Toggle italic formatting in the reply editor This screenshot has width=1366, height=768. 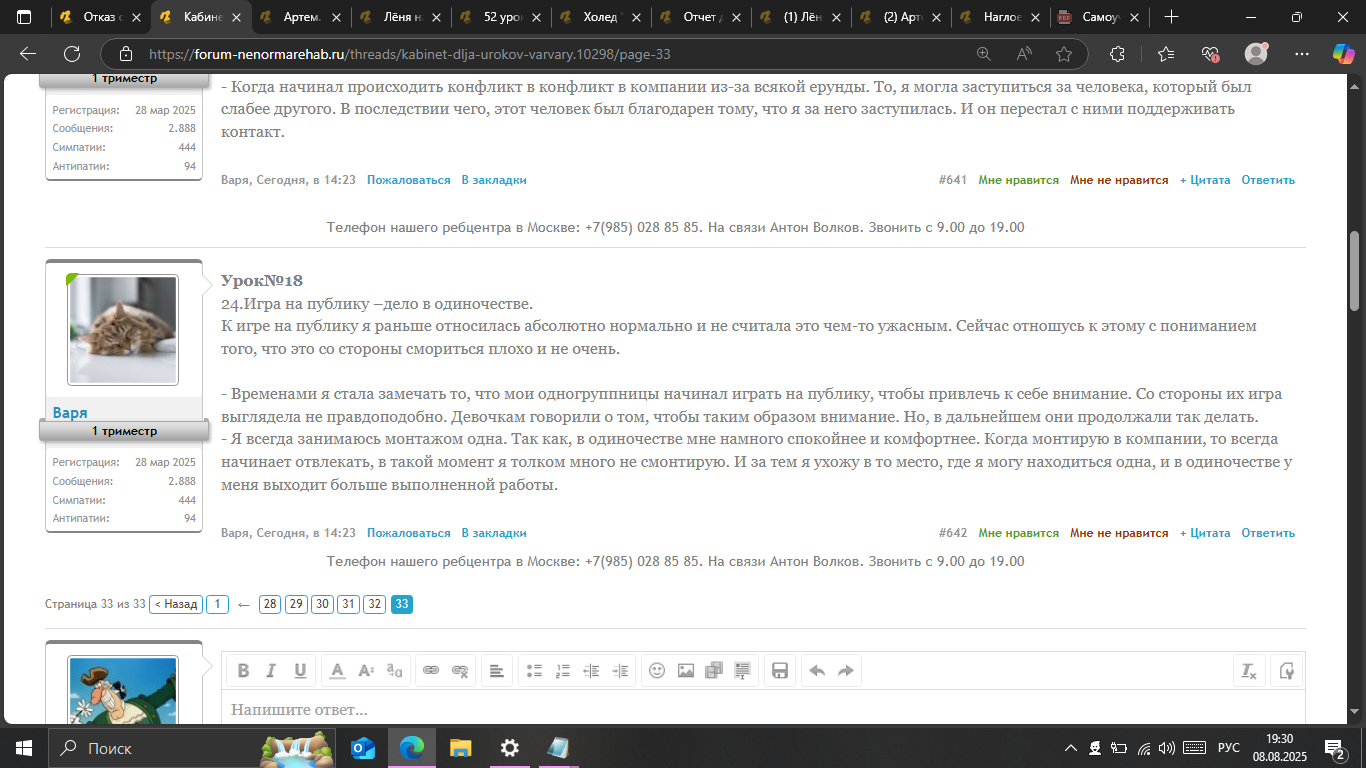point(271,671)
